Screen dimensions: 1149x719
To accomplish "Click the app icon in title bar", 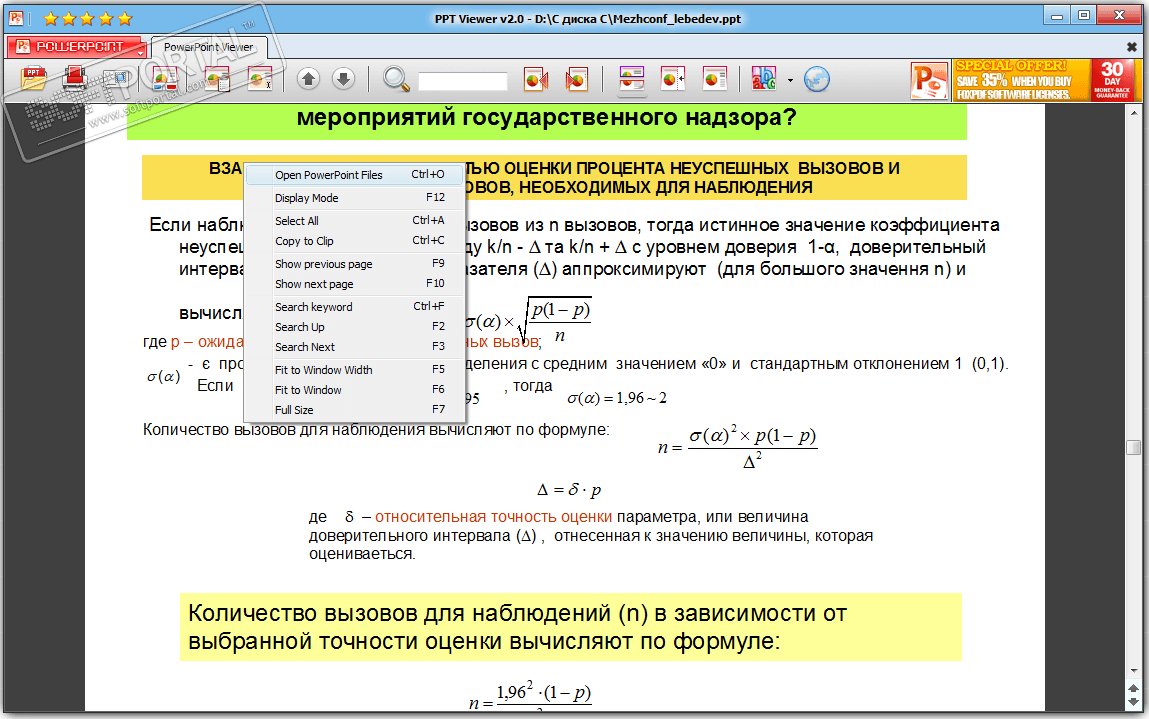I will click(x=16, y=18).
